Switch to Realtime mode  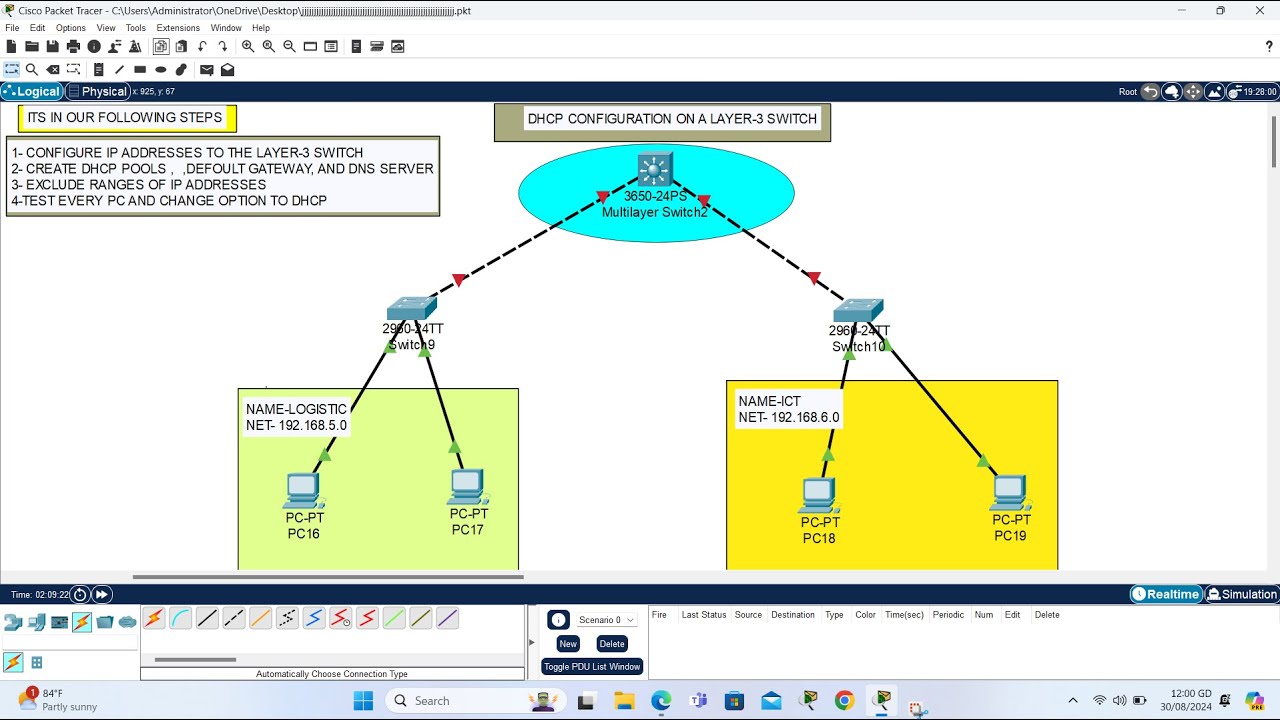[x=1166, y=594]
